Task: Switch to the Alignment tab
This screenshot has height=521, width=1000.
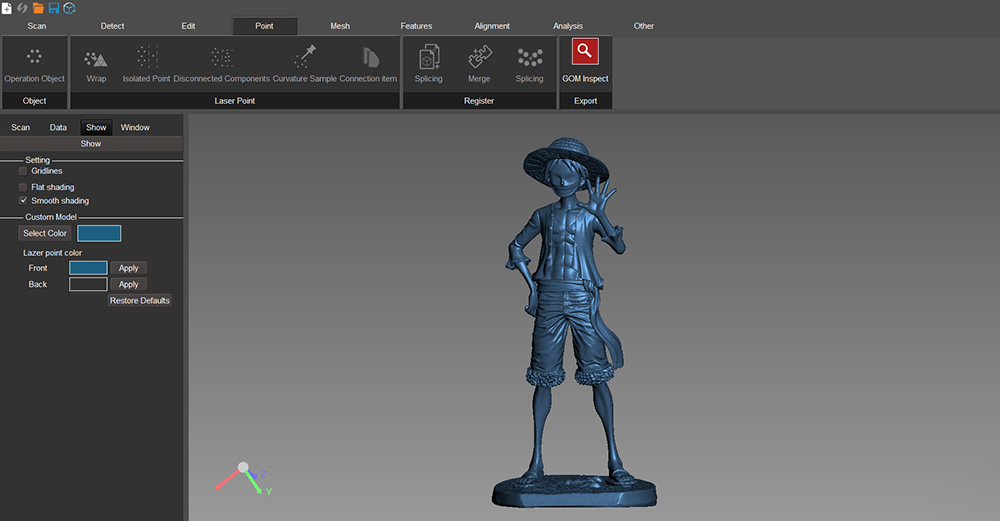Action: coord(492,26)
